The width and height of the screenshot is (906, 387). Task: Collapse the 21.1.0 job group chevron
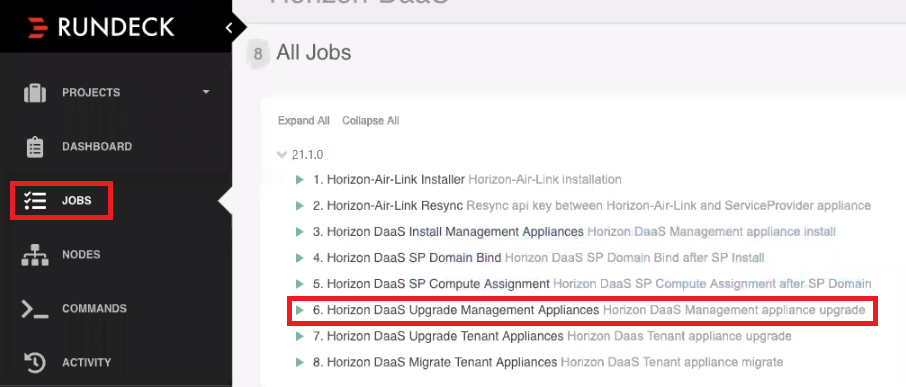coord(282,155)
